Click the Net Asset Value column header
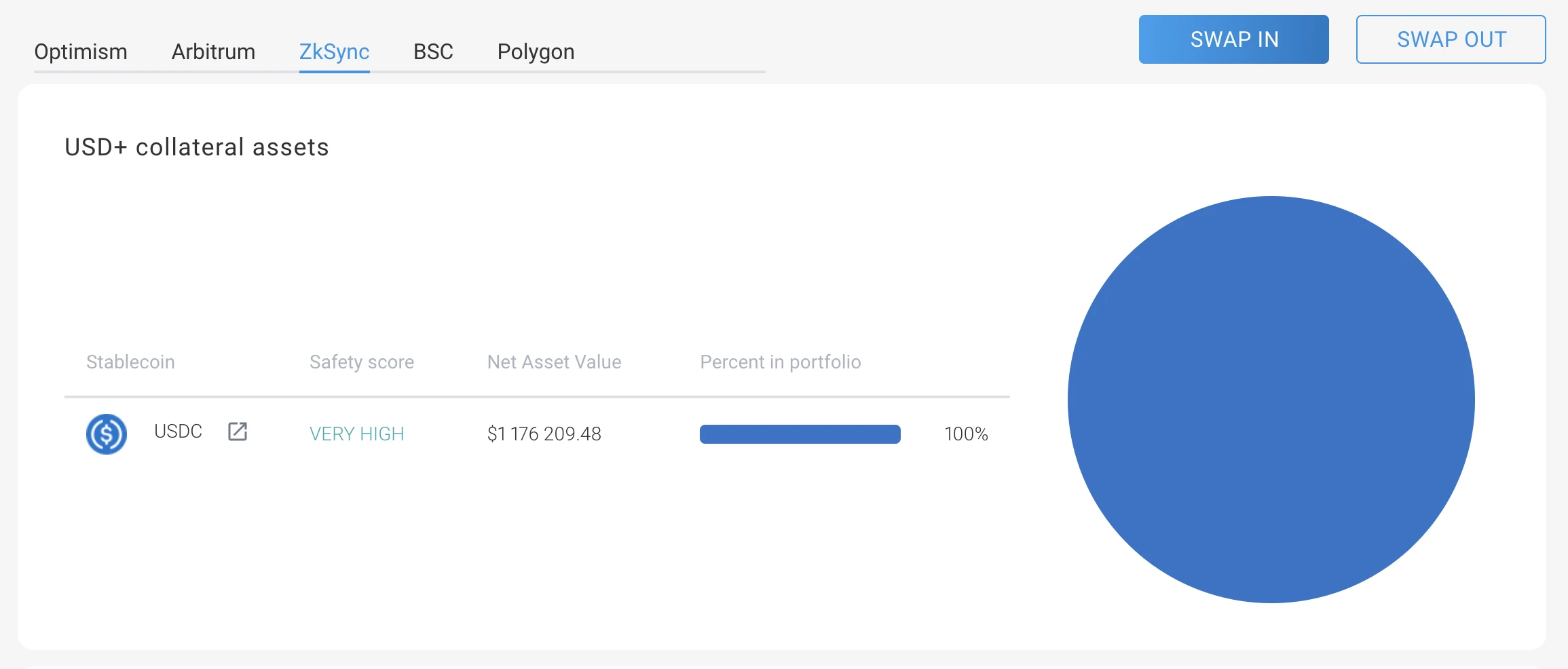1568x669 pixels. tap(554, 362)
